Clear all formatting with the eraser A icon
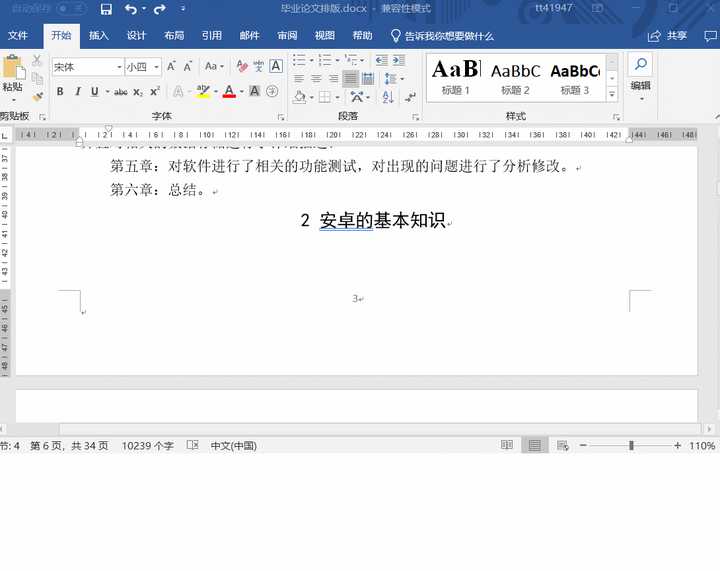This screenshot has width=720, height=571. pyautogui.click(x=242, y=67)
